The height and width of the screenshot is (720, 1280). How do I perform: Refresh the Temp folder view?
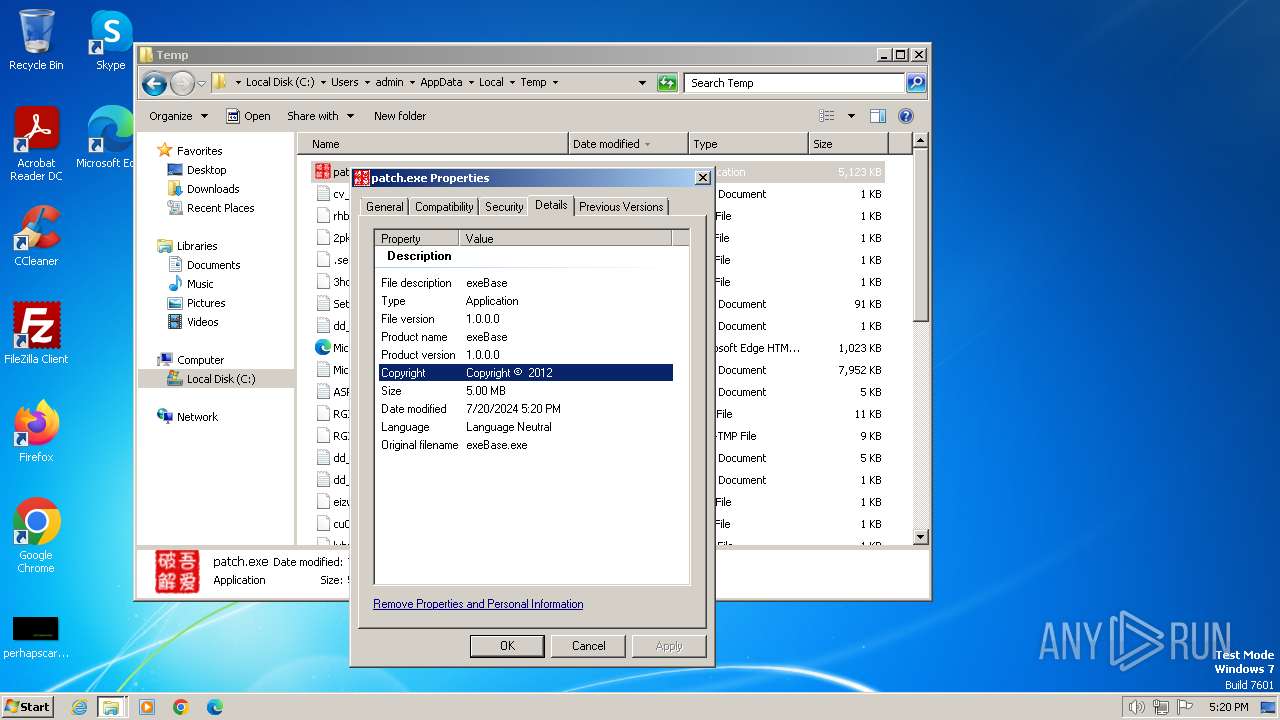(x=667, y=83)
